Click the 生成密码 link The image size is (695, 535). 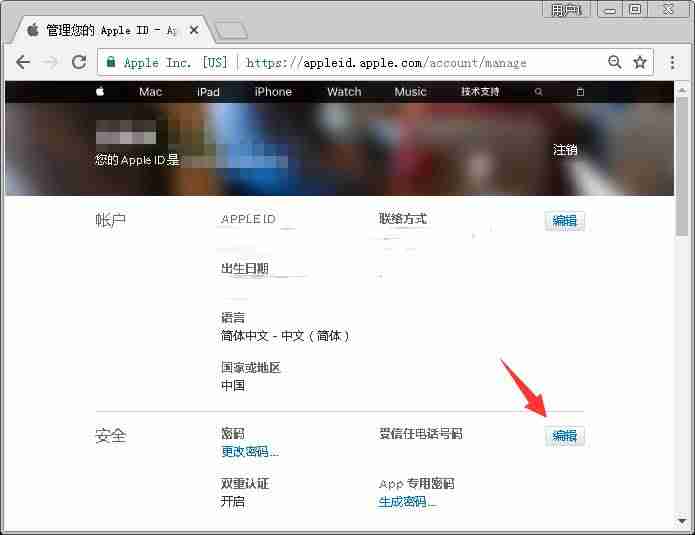(x=407, y=502)
